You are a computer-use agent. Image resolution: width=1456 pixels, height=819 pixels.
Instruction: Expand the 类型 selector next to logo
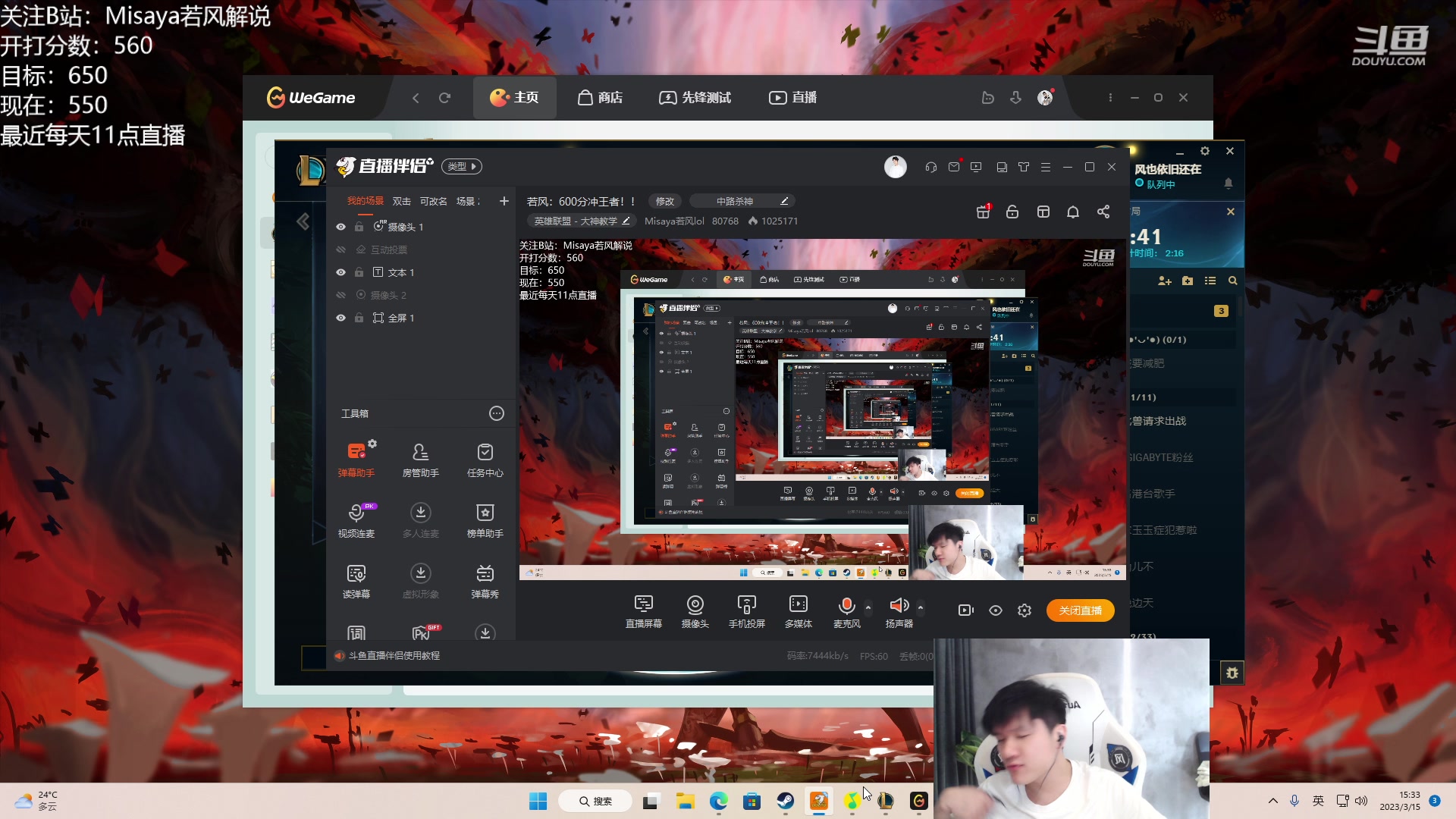(x=462, y=167)
